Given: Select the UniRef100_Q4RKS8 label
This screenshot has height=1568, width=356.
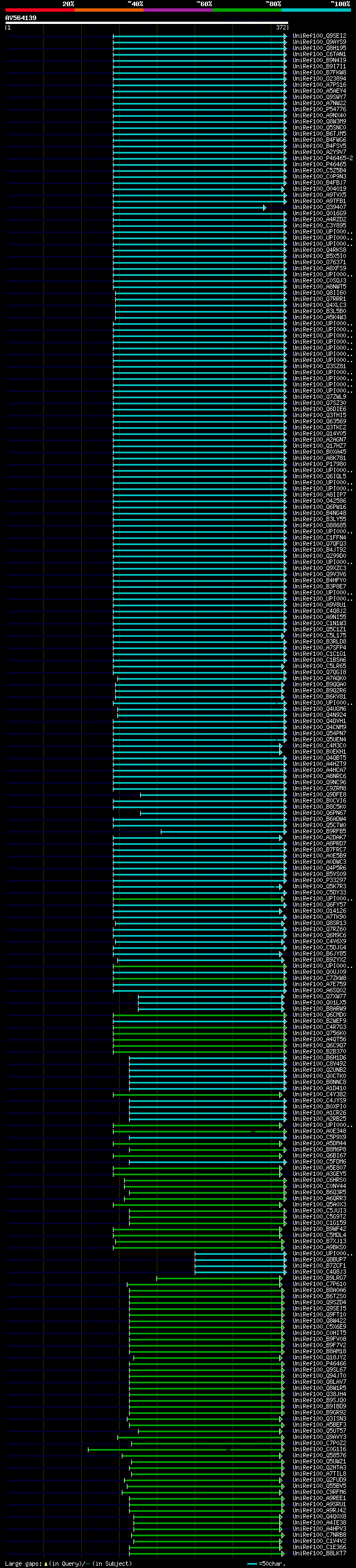Looking at the screenshot, I should click(x=319, y=250).
